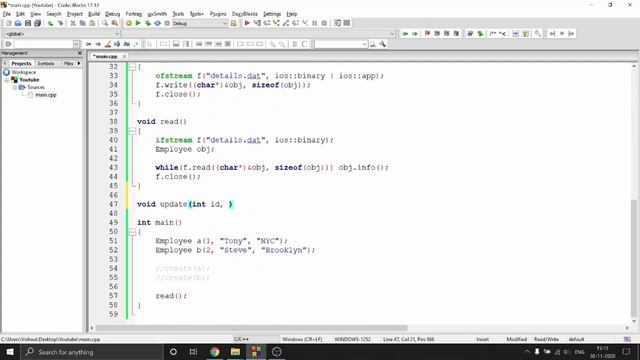640x360 pixels.
Task: Click the wrench icon in the lower toolbar
Action: 382,44
